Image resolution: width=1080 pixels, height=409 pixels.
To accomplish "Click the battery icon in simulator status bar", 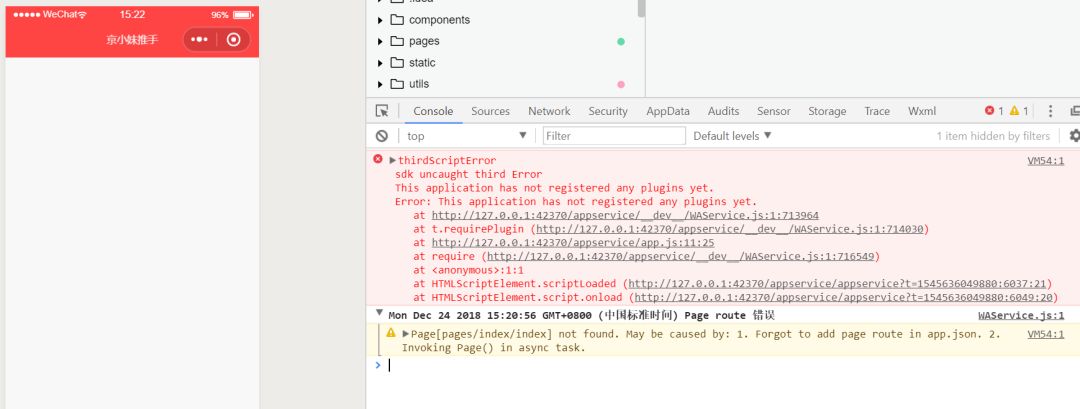I will pos(242,14).
